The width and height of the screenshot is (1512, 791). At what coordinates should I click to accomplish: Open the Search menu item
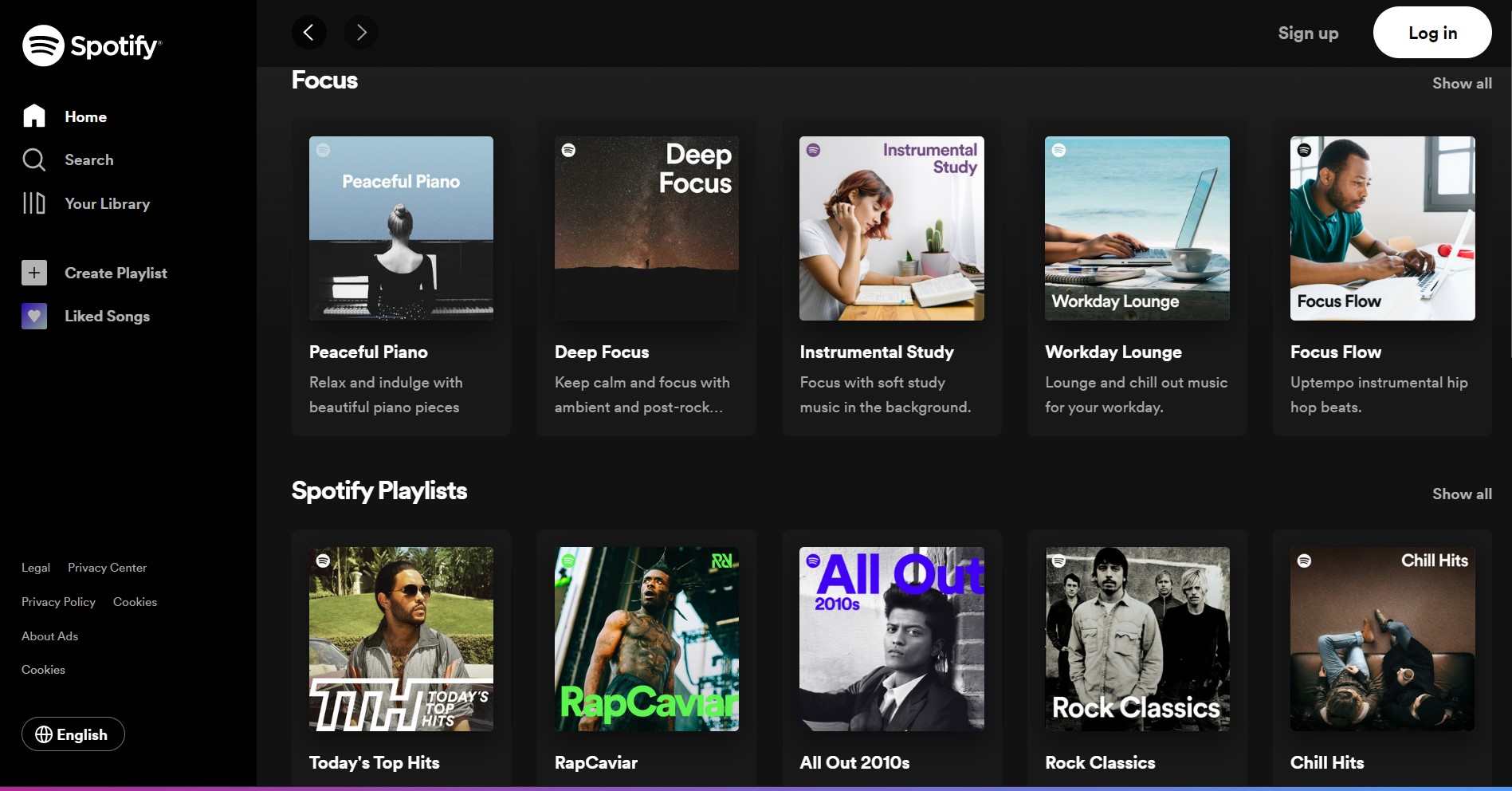(89, 159)
